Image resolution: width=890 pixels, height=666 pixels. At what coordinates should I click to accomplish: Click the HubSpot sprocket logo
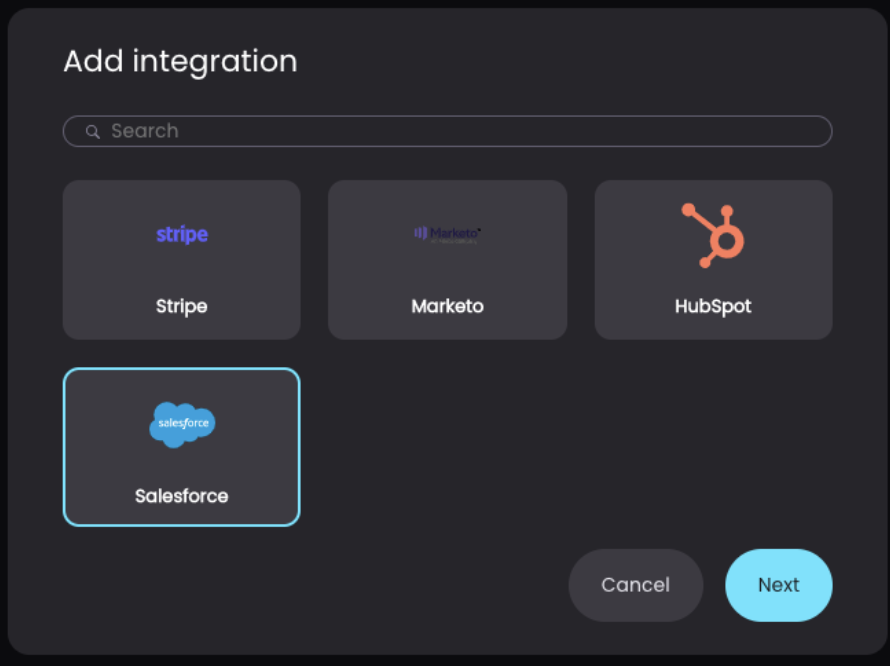[x=713, y=235]
